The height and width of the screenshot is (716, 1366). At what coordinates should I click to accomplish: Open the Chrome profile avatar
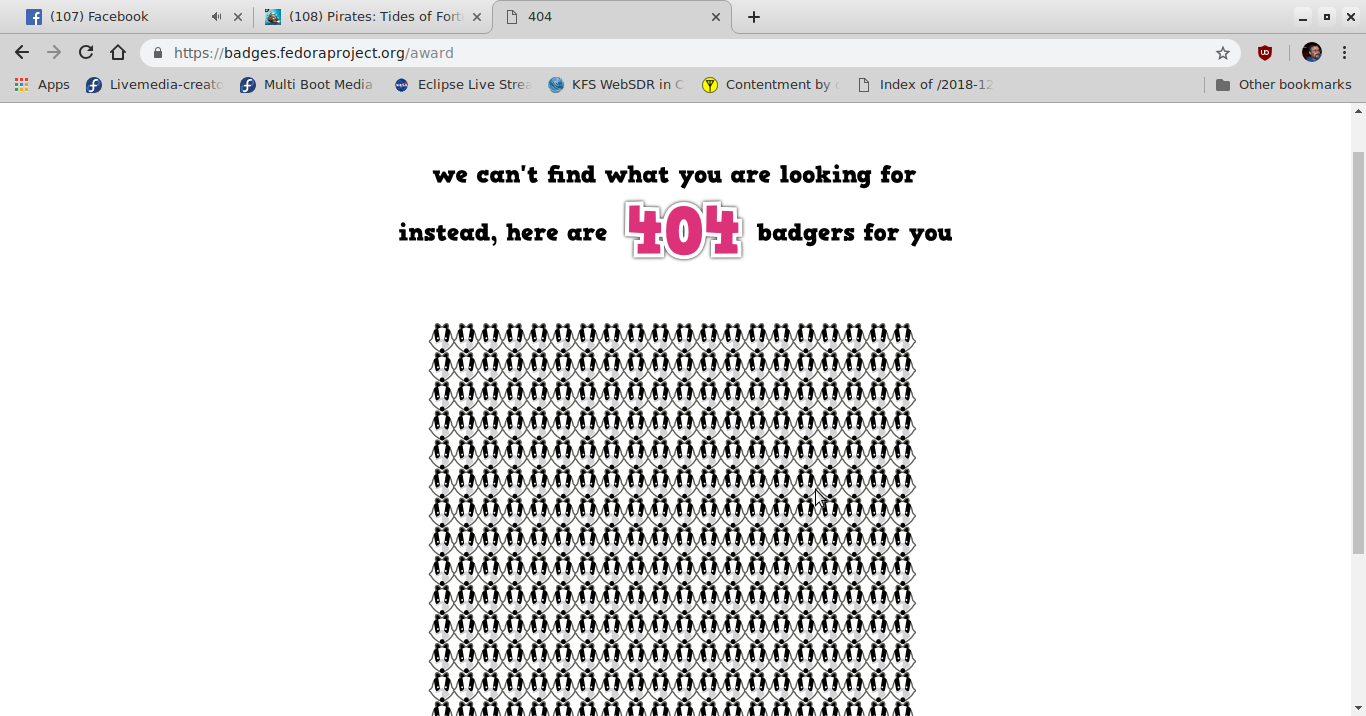point(1312,53)
